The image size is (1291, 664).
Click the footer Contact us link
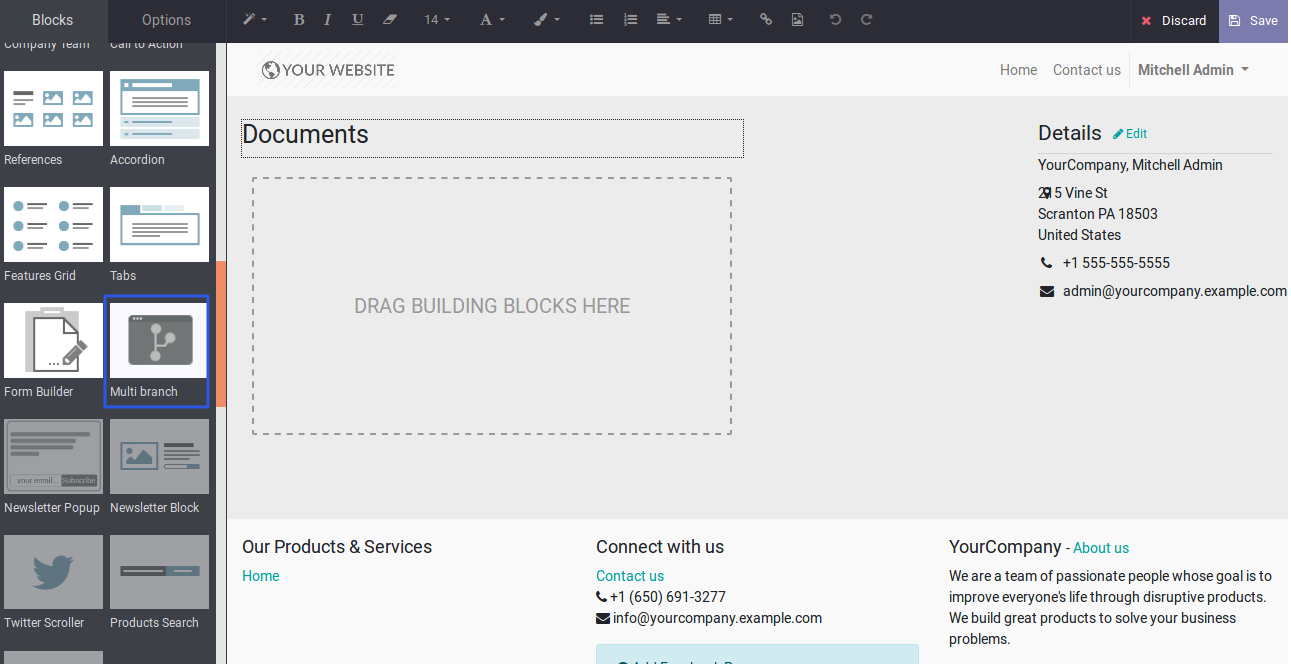pyautogui.click(x=630, y=576)
